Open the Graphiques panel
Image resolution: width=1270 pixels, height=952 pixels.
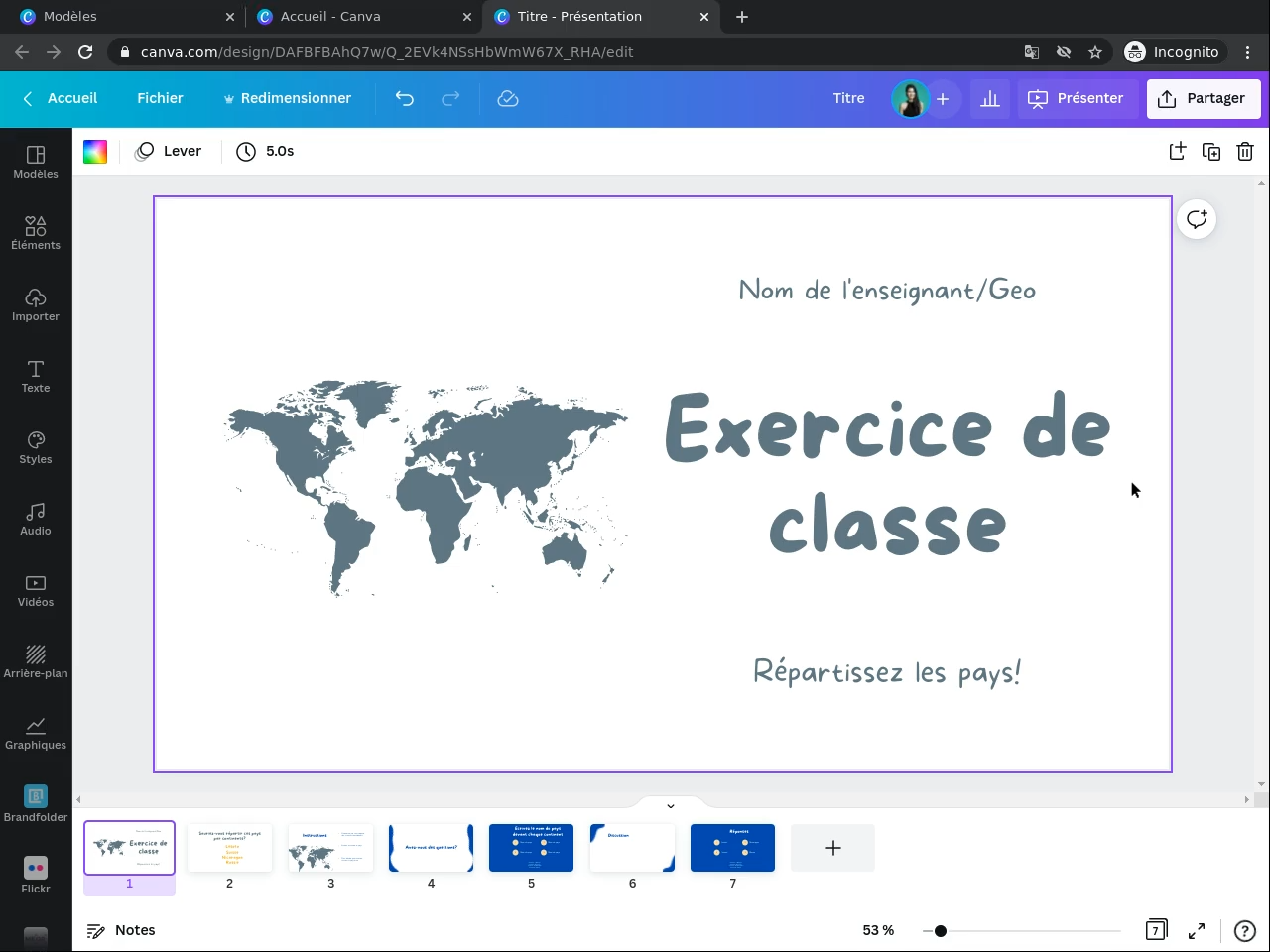[36, 733]
